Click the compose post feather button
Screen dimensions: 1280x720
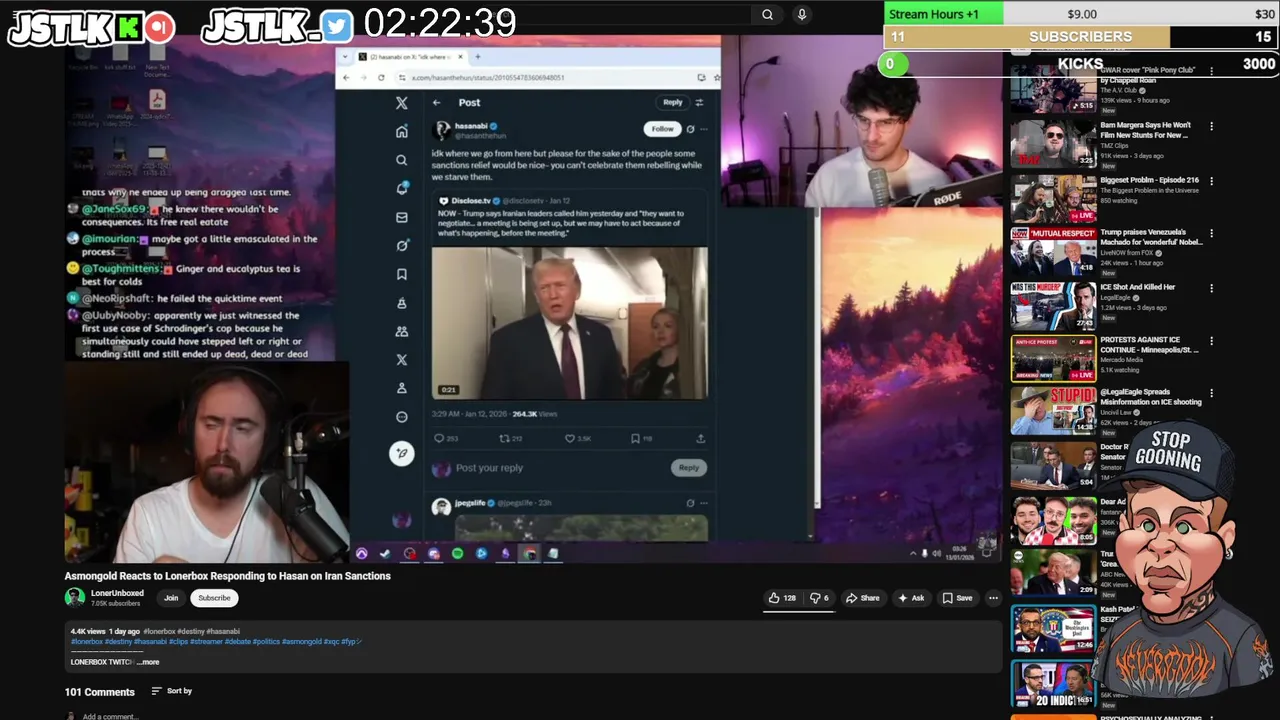click(x=401, y=453)
